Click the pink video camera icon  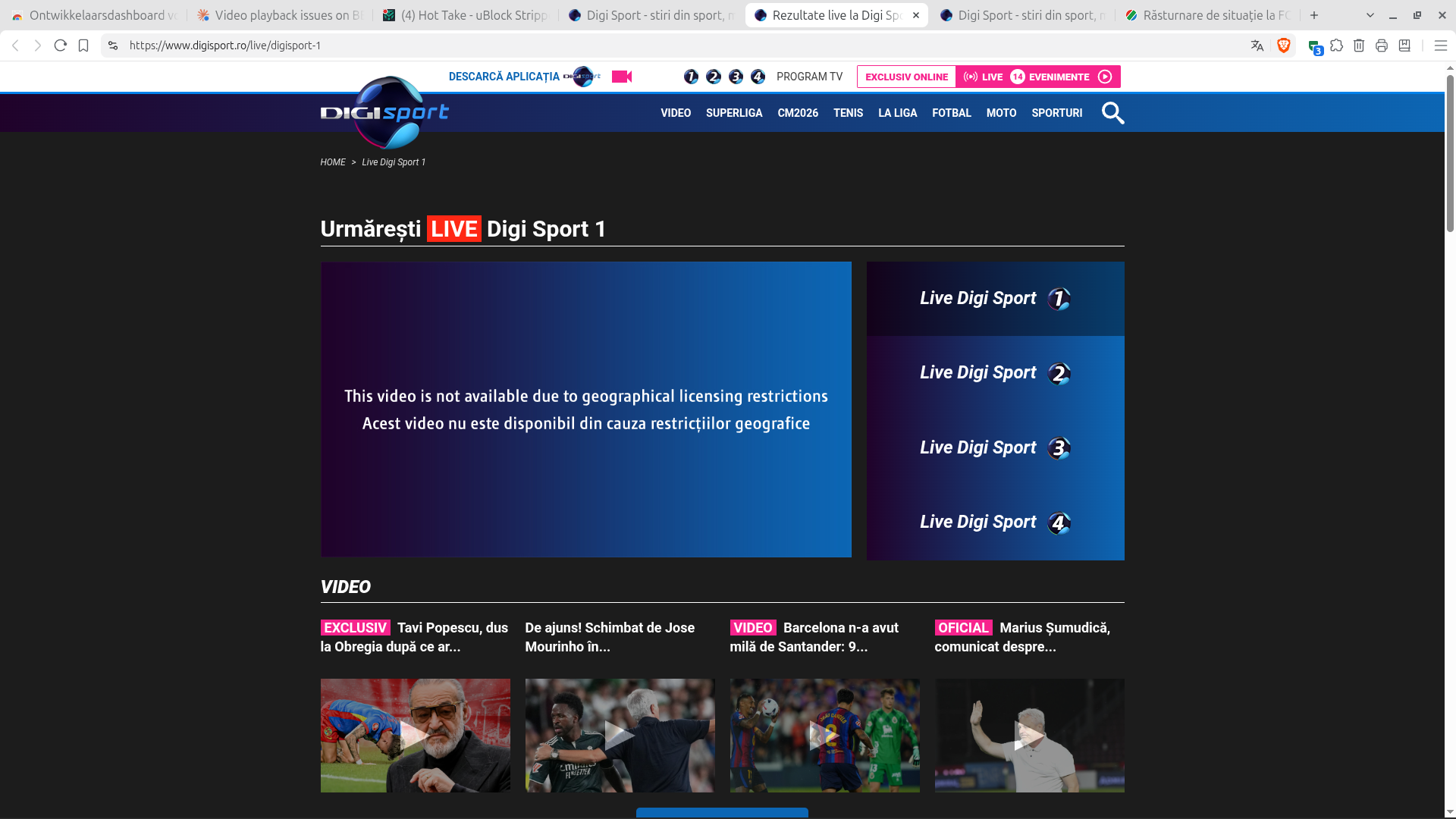click(622, 77)
